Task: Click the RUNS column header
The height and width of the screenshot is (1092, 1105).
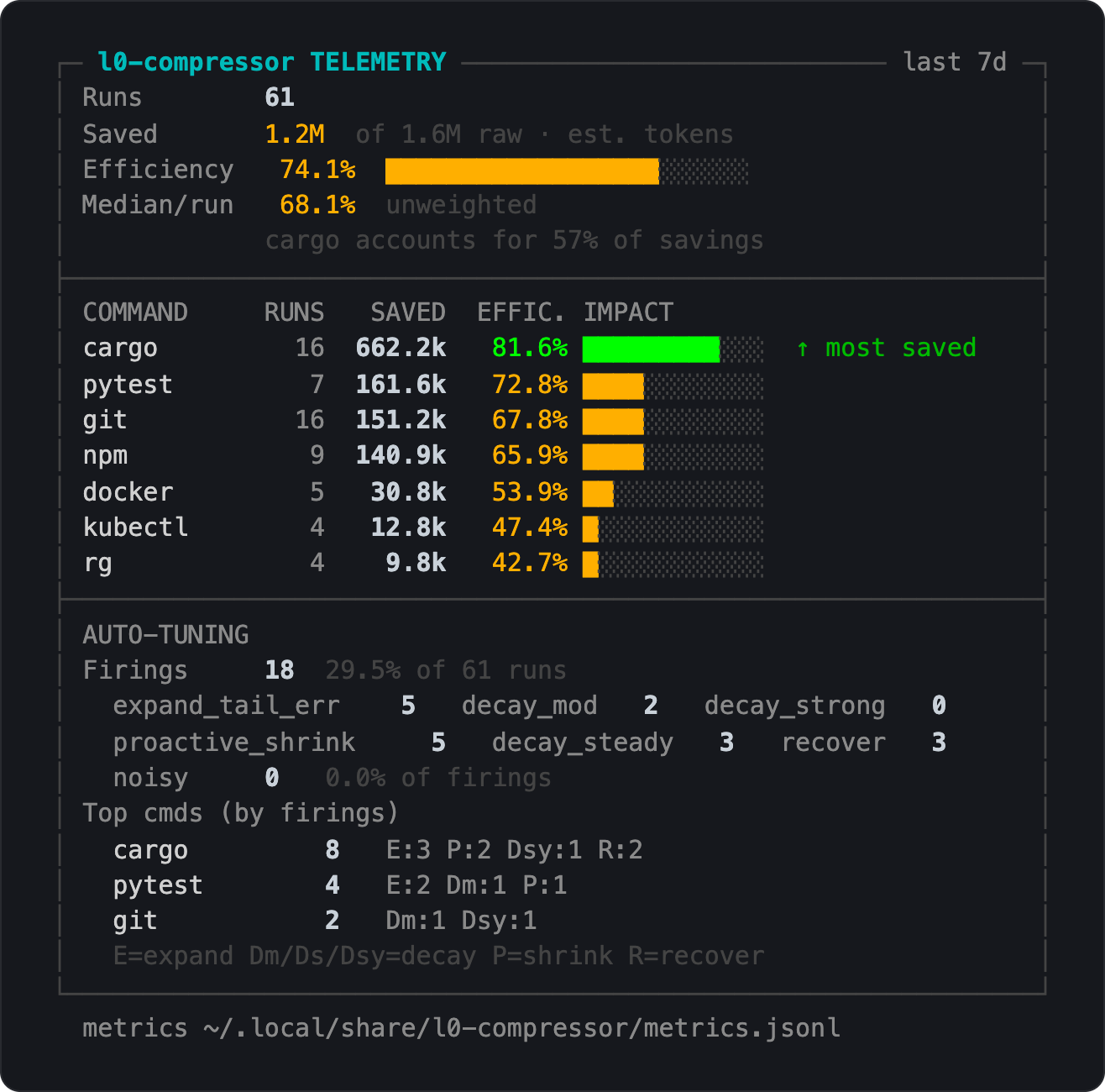Action: 295,312
